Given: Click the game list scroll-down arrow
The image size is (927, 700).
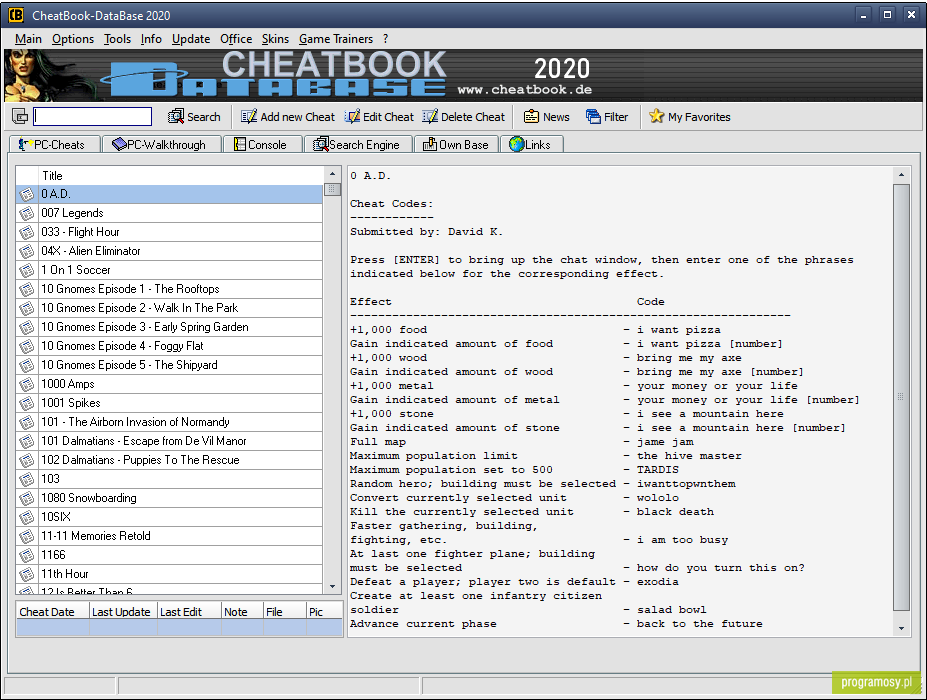Looking at the screenshot, I should point(332,586).
